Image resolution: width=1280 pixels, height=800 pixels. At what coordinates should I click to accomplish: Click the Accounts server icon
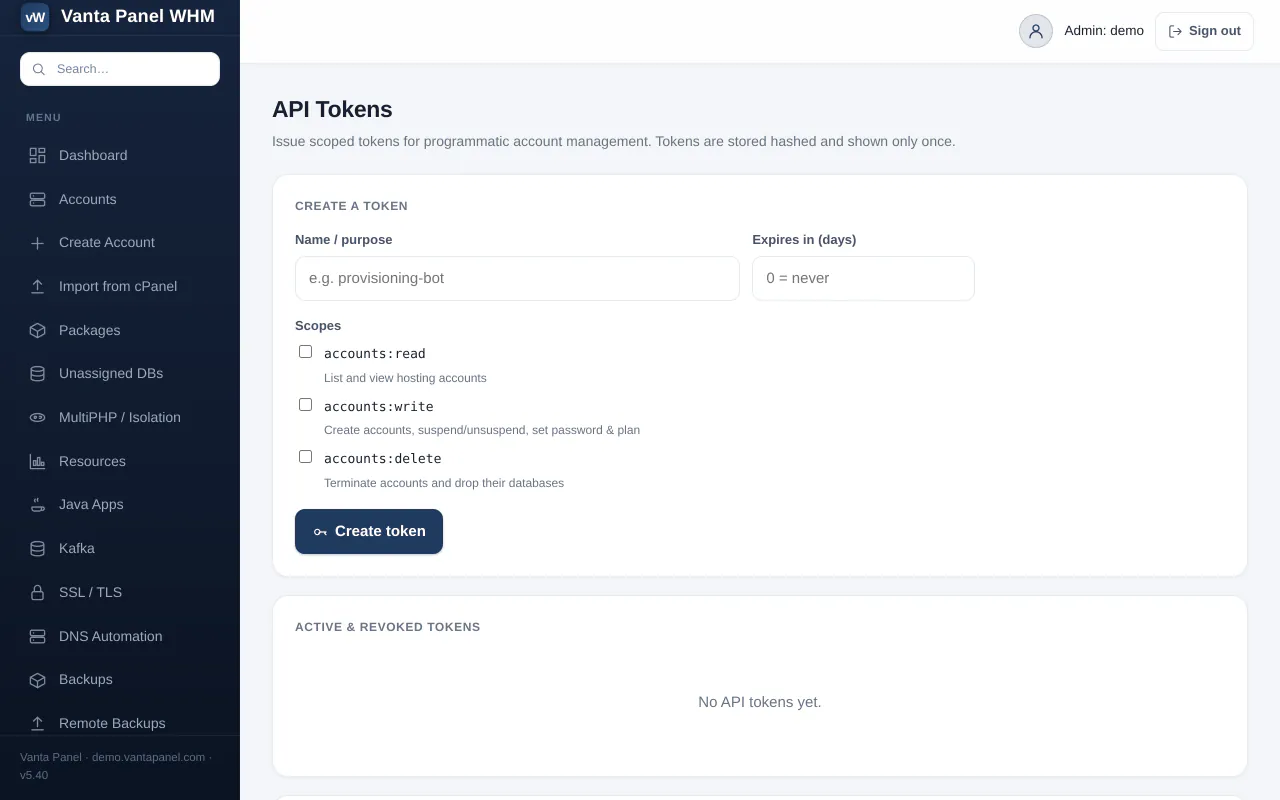pyautogui.click(x=37, y=199)
